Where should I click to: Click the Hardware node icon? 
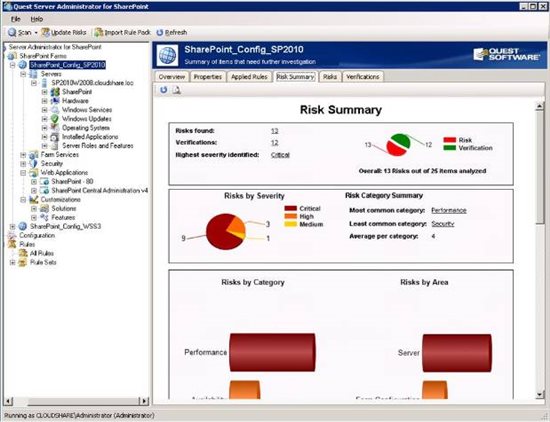(55, 101)
